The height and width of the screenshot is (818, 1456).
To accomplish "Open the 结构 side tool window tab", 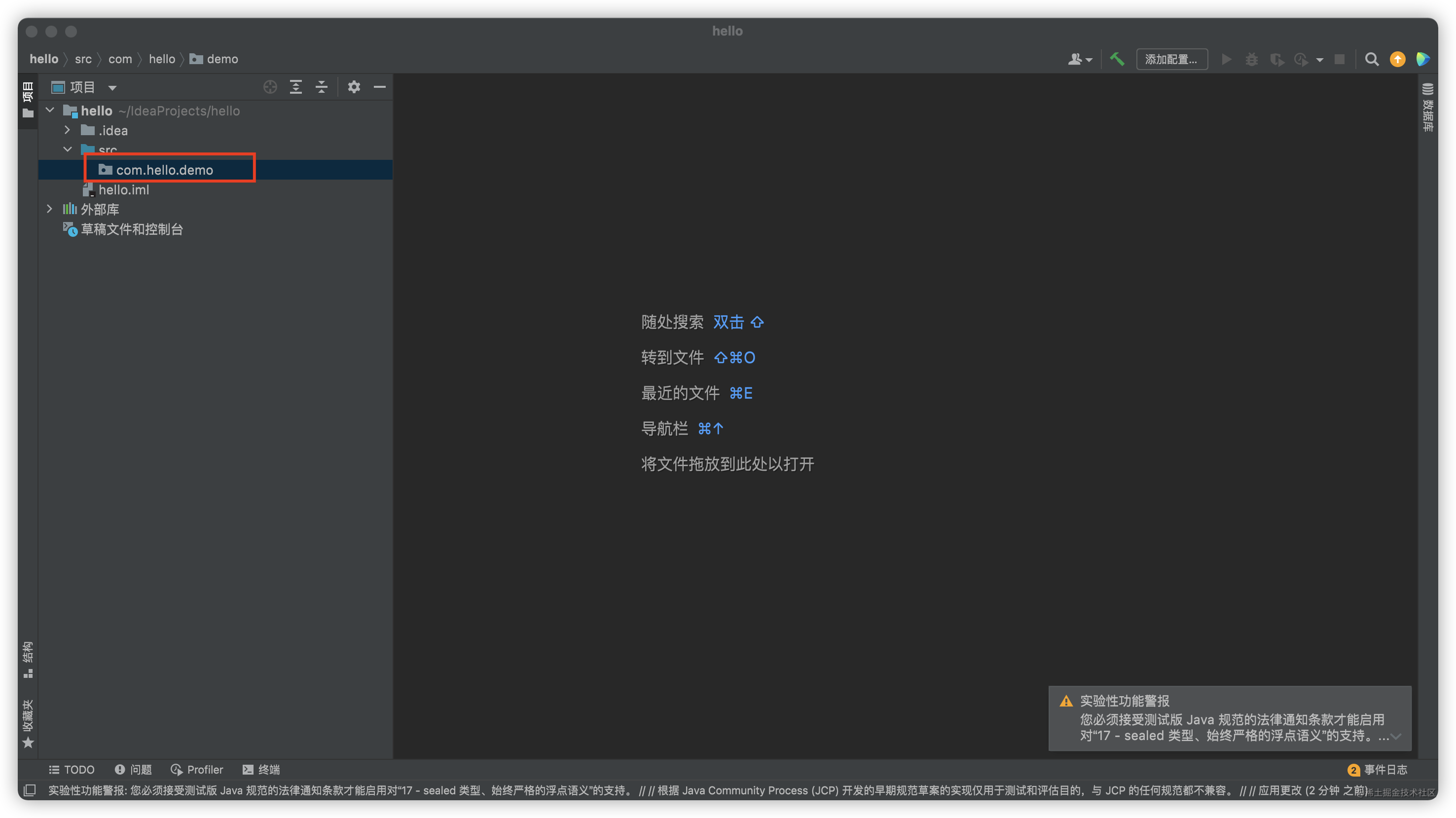I will point(28,660).
